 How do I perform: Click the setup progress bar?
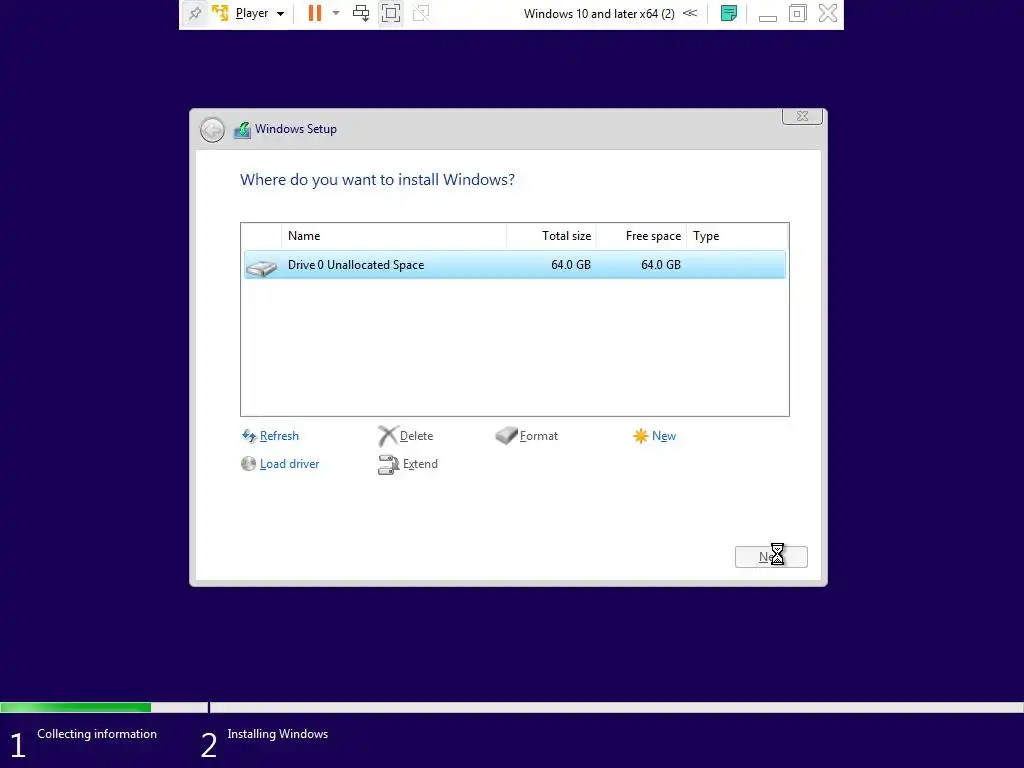coord(512,707)
